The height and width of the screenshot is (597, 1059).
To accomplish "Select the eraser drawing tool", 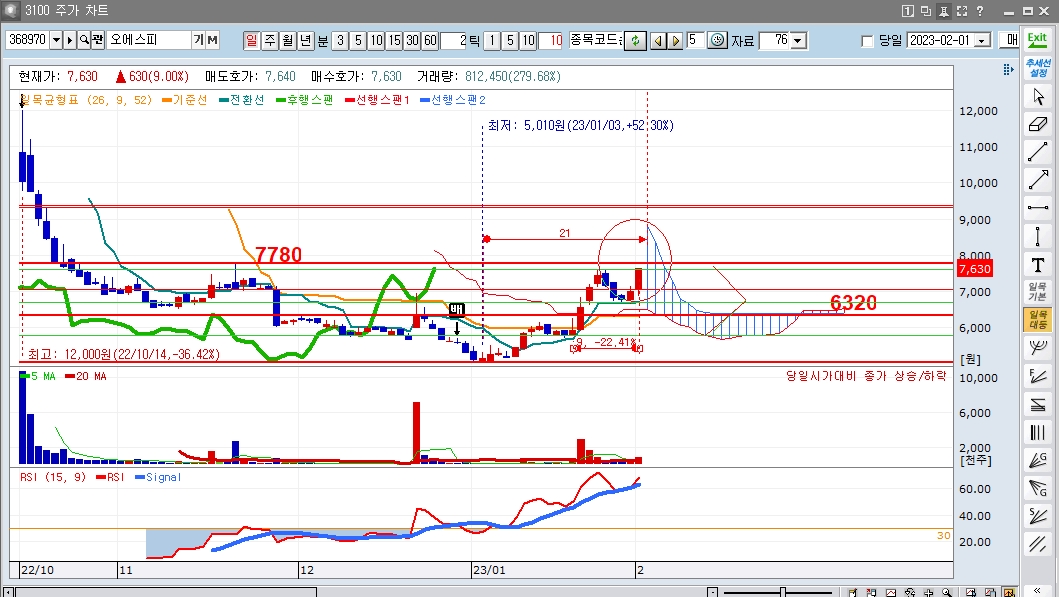I will [x=1038, y=125].
